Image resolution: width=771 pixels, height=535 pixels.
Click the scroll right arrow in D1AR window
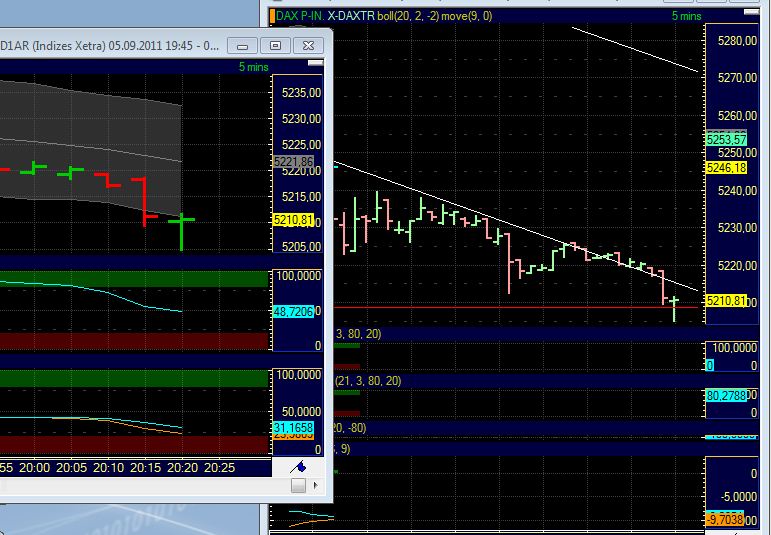pyautogui.click(x=316, y=485)
